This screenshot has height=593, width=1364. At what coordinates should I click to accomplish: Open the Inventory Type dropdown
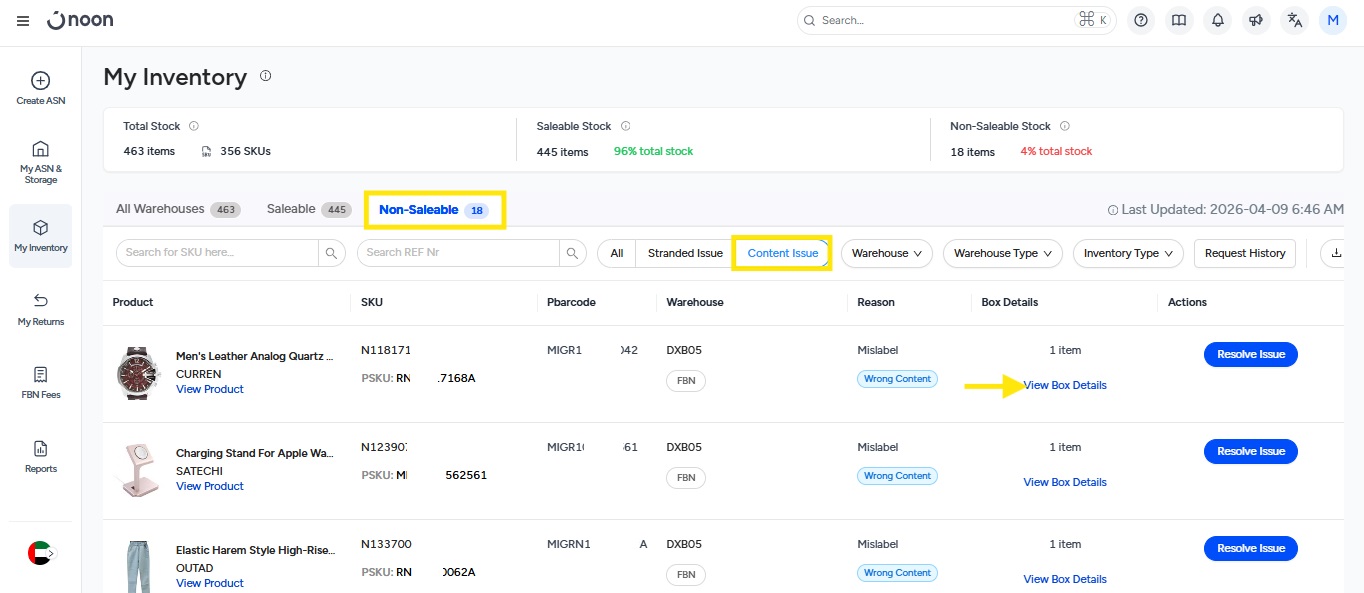click(1128, 253)
